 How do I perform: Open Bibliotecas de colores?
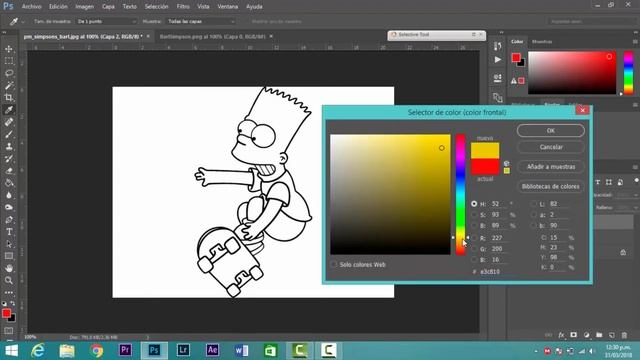551,186
